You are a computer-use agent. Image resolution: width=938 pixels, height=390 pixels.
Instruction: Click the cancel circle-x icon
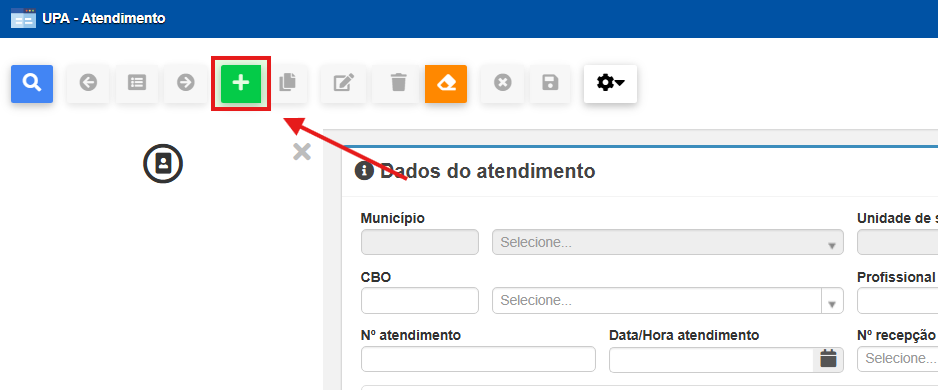[503, 83]
